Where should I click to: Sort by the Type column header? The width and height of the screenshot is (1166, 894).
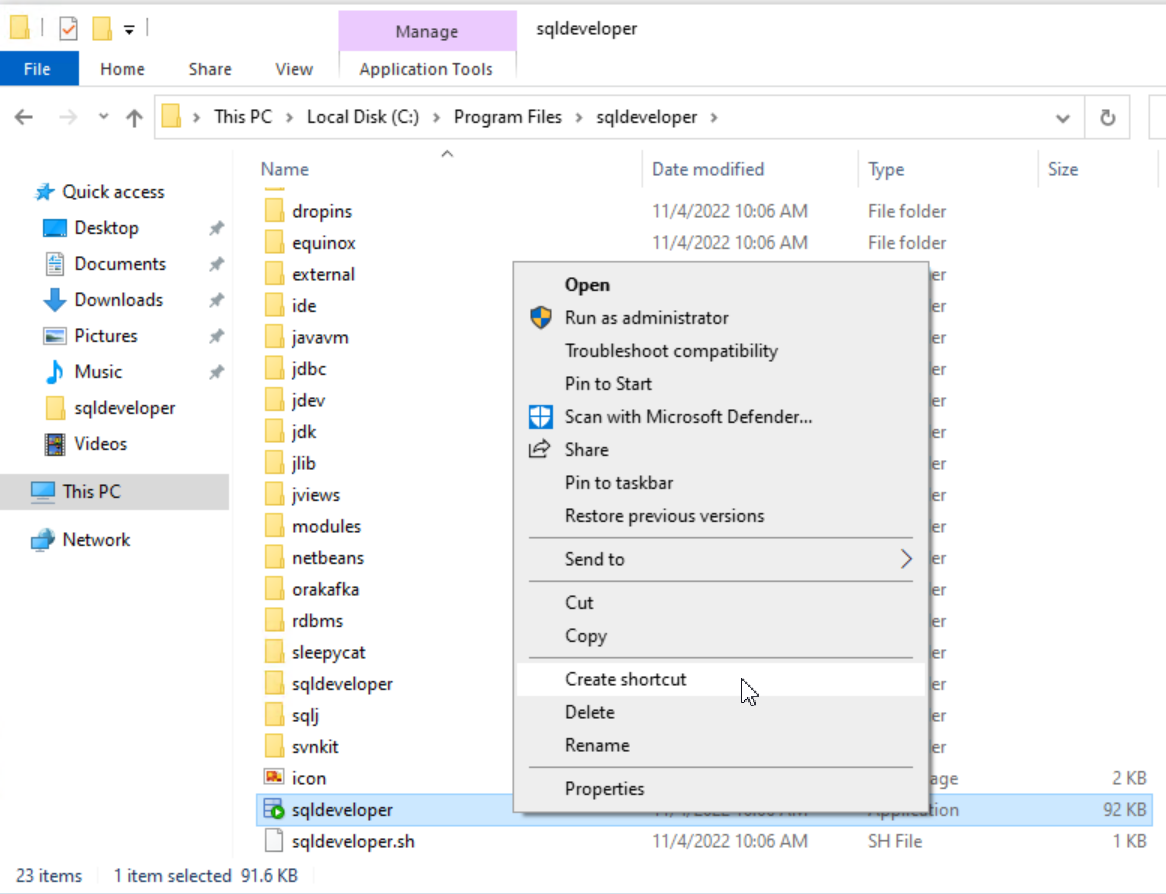[886, 170]
